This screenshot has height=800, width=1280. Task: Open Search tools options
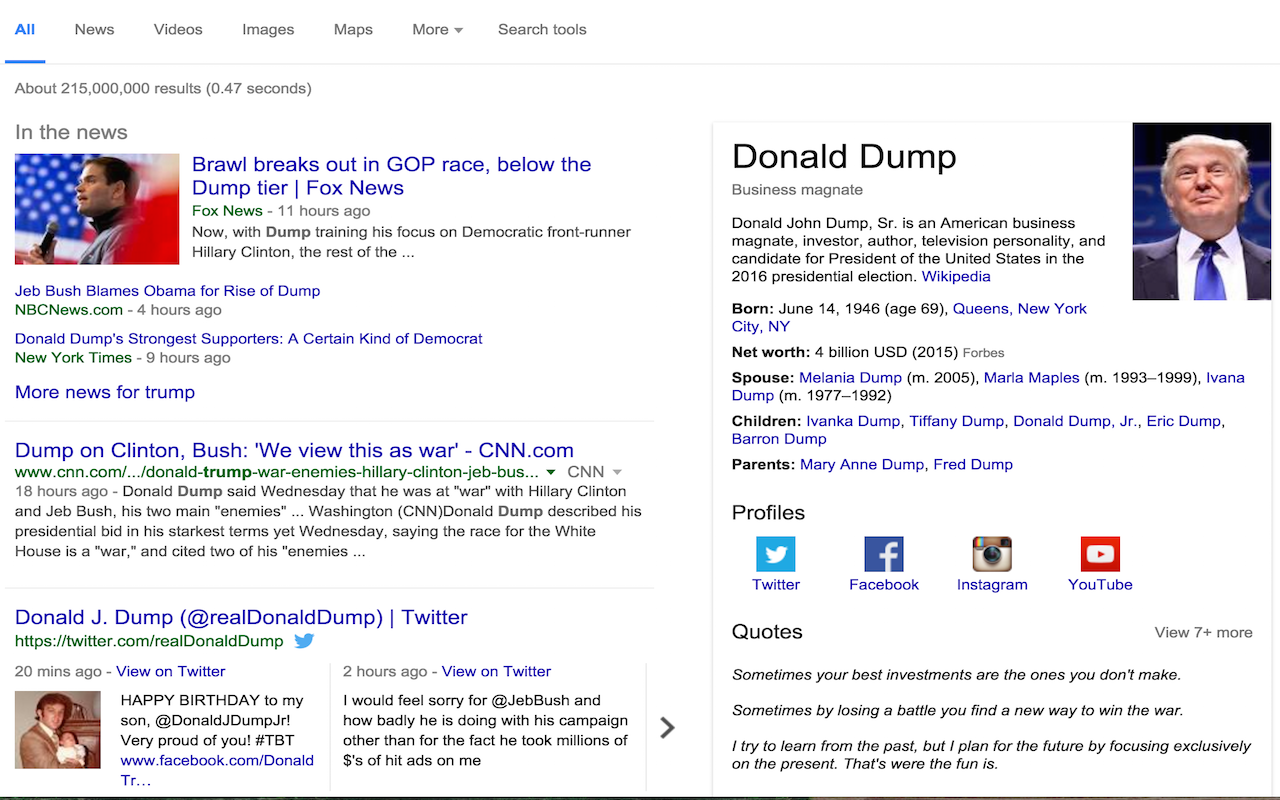coord(542,30)
